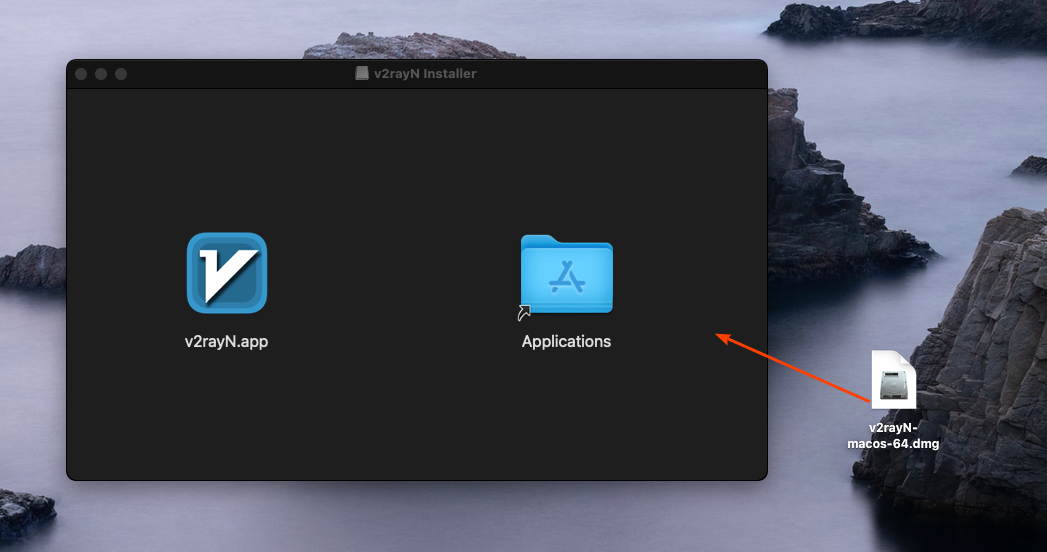
Task: Minimize the v2rayN Installer window
Action: [101, 74]
